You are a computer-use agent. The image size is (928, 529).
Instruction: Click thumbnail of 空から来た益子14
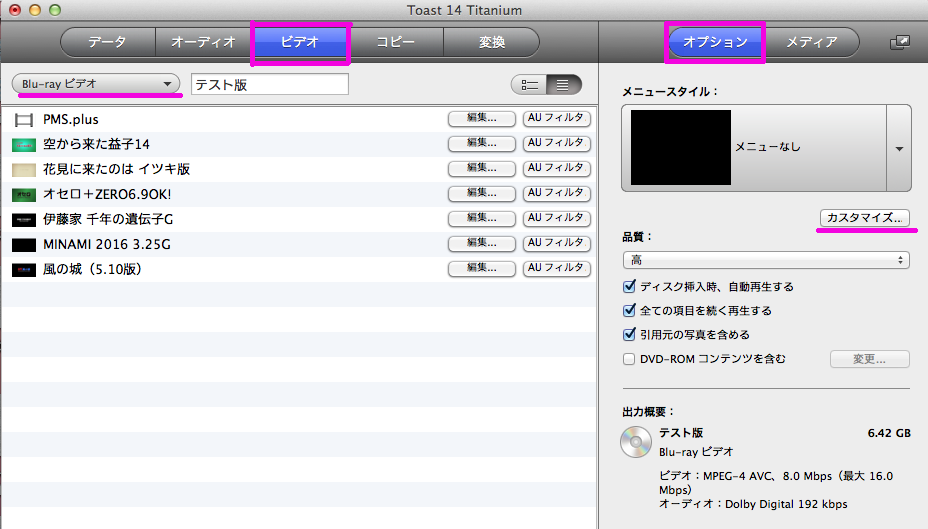(24, 145)
